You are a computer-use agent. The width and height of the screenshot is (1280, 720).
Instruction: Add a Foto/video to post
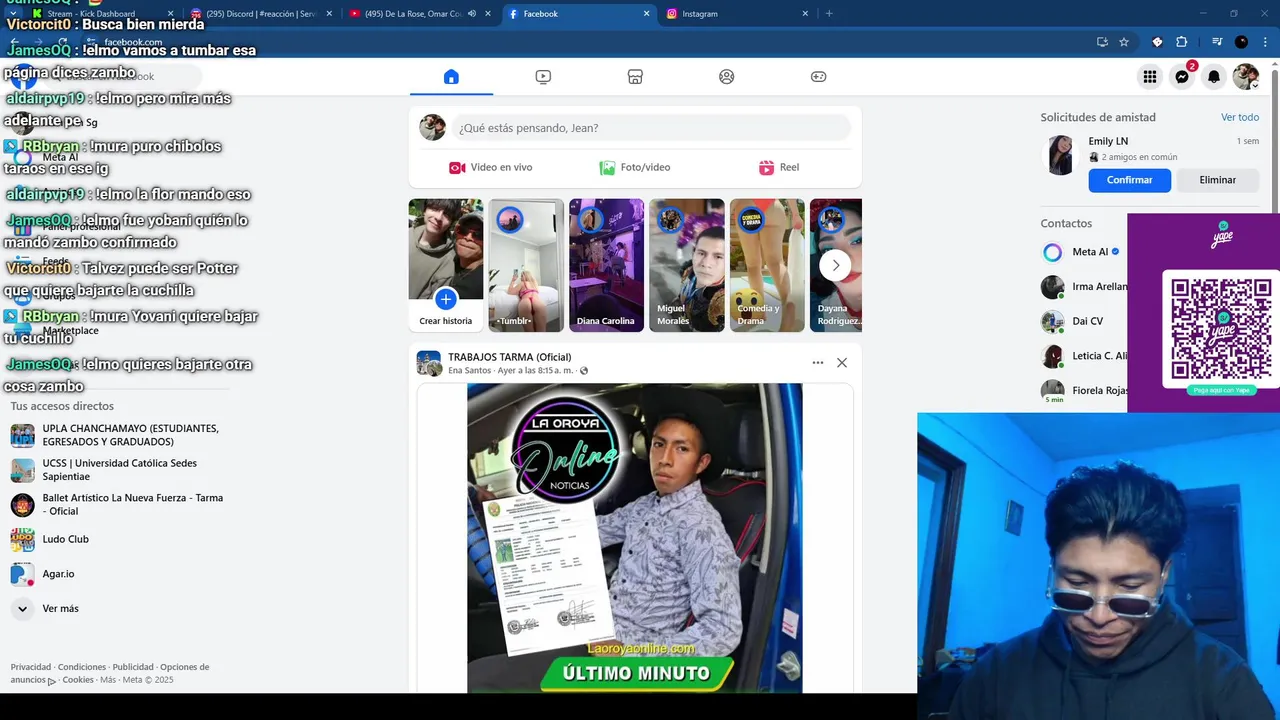(x=635, y=168)
